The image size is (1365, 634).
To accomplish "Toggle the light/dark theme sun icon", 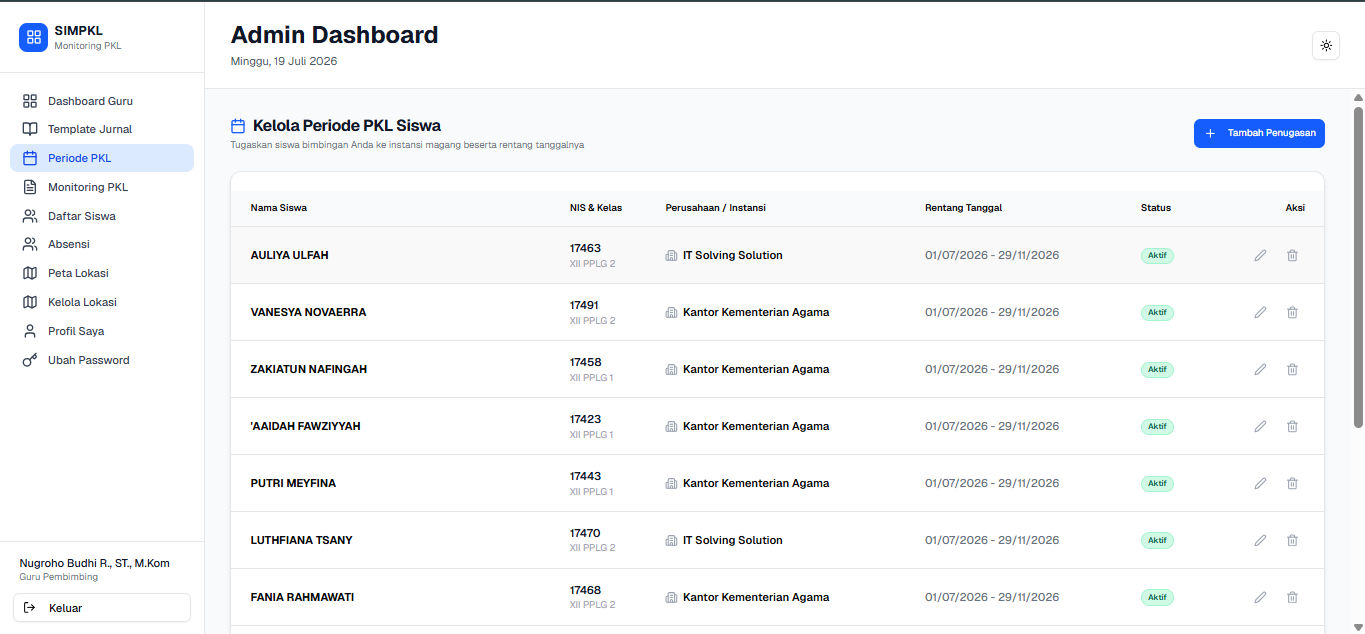I will point(1326,46).
